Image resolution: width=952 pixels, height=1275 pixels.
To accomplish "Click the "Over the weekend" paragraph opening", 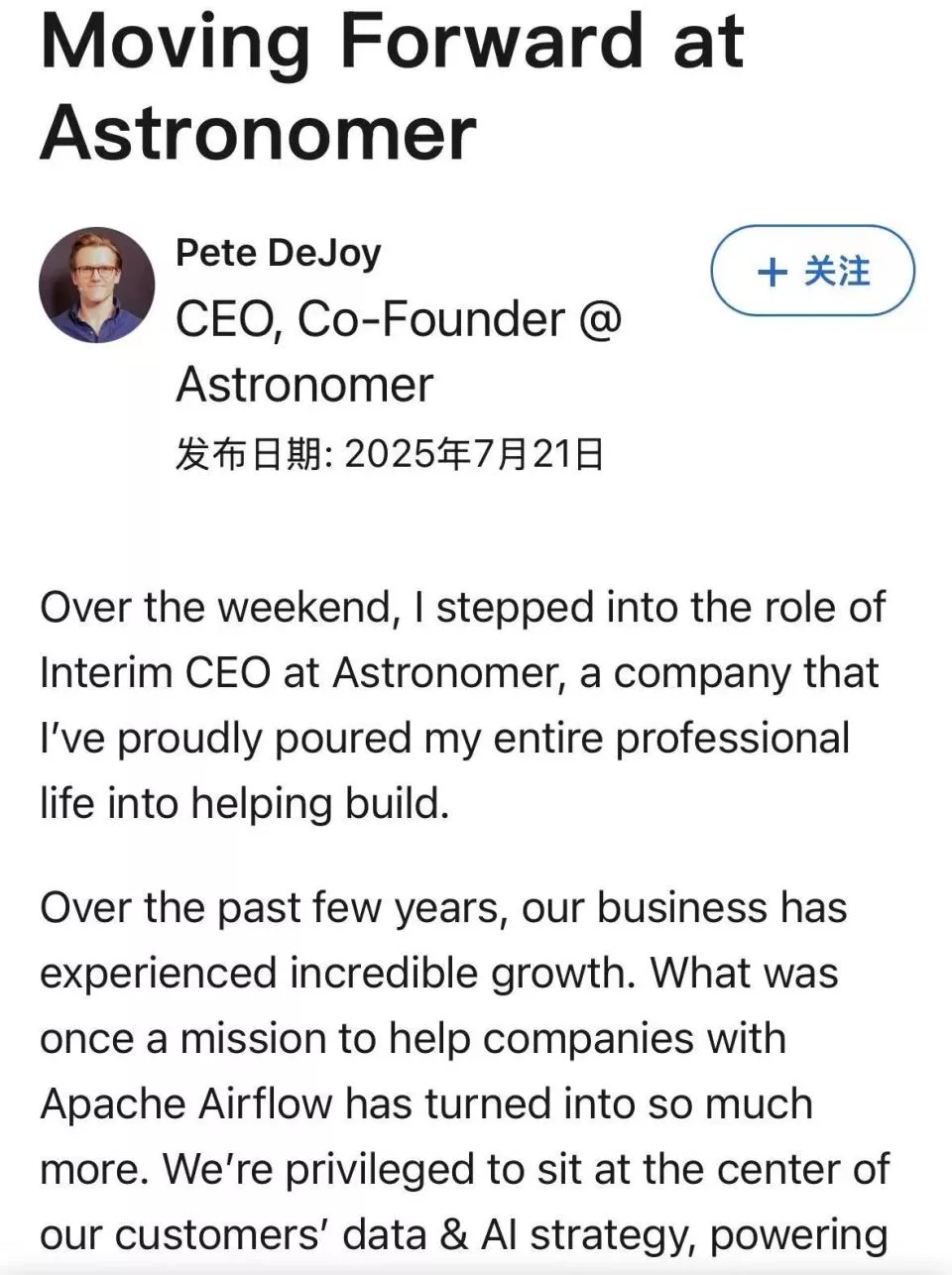I will (217, 607).
